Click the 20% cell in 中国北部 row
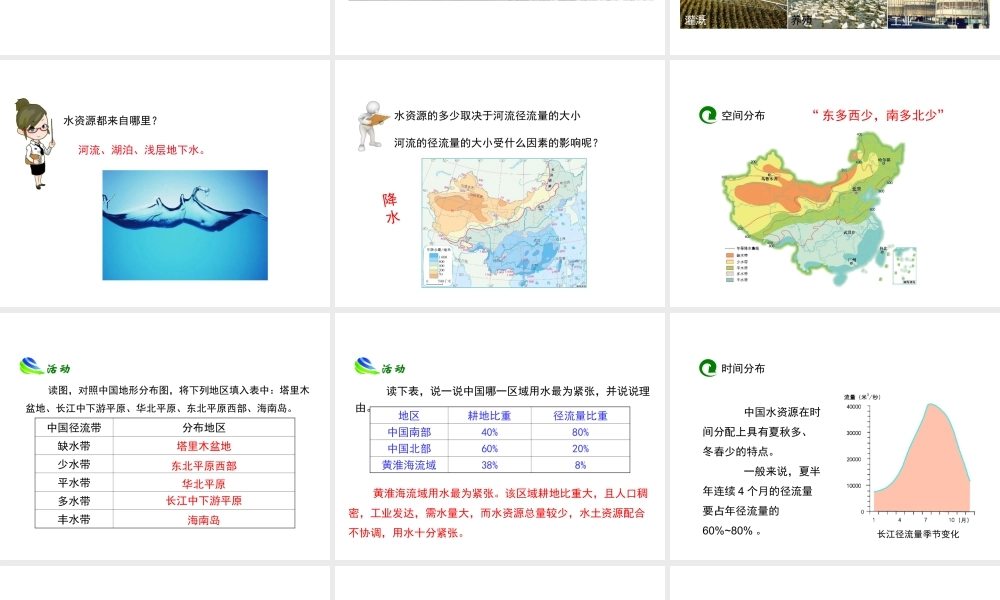The height and width of the screenshot is (600, 1000). pos(580,448)
